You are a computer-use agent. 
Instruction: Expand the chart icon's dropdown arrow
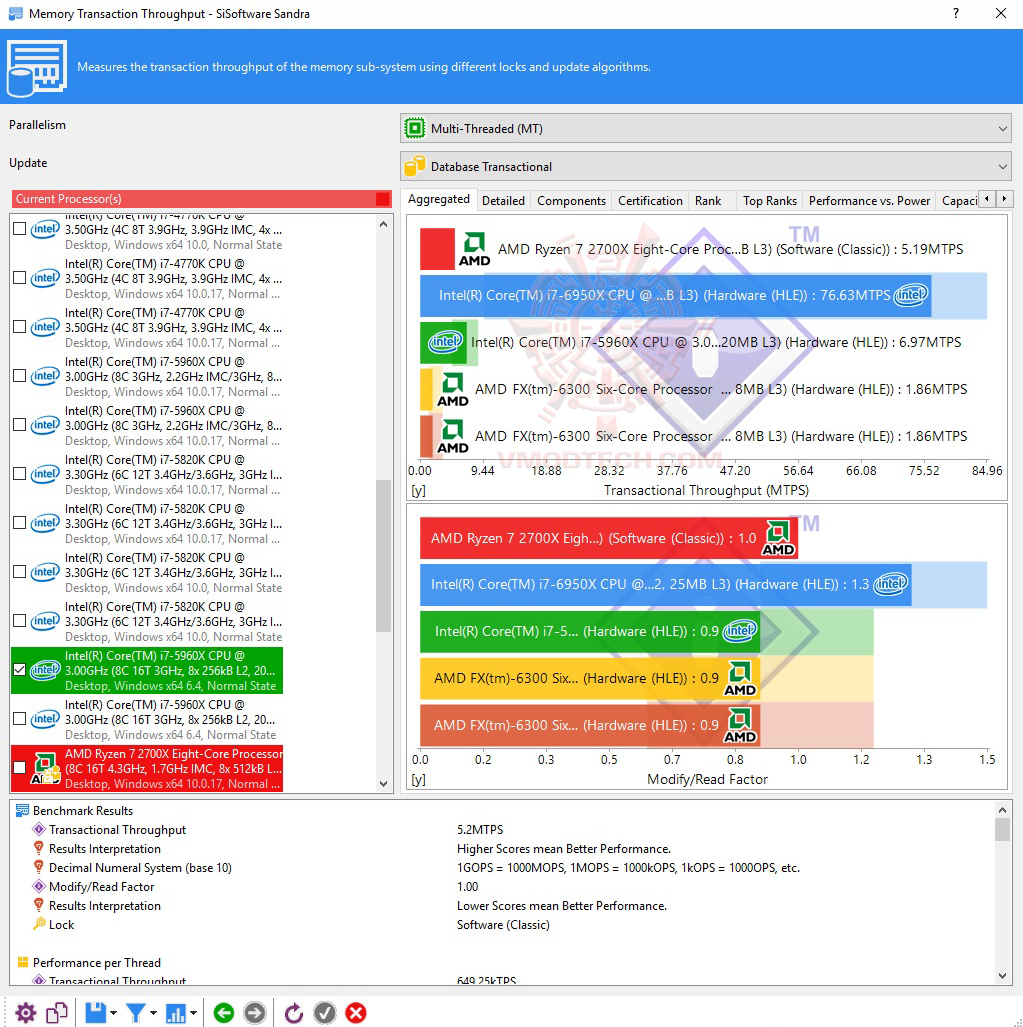193,1013
